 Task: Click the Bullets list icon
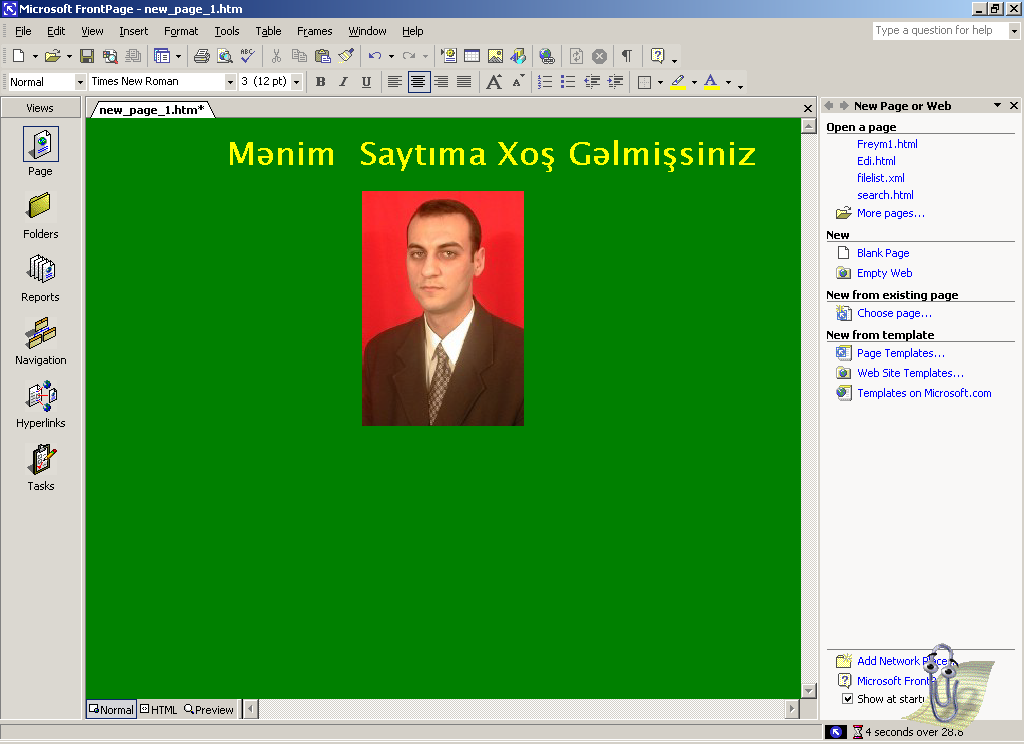[568, 82]
